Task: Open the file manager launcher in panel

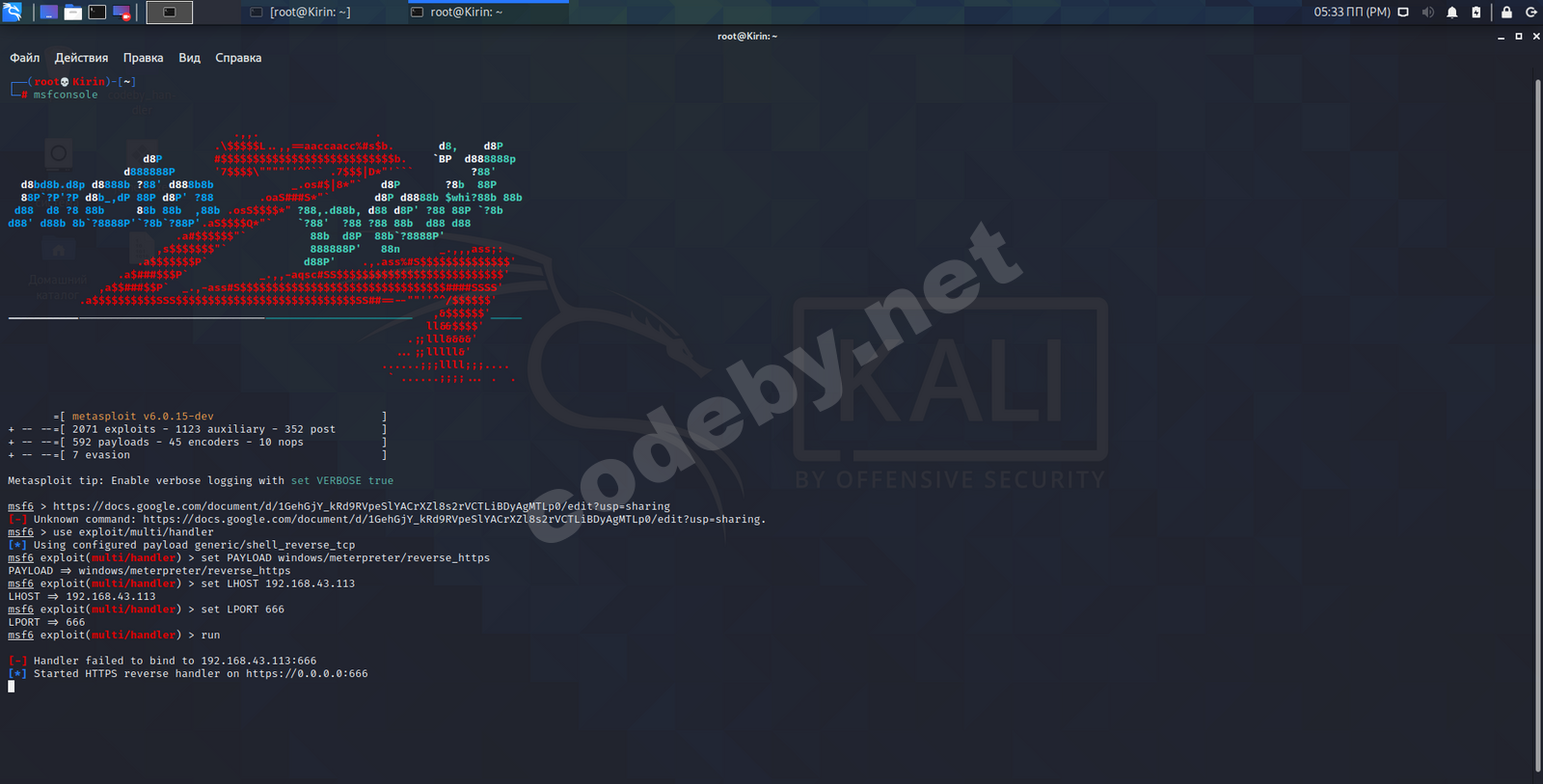Action: point(72,12)
